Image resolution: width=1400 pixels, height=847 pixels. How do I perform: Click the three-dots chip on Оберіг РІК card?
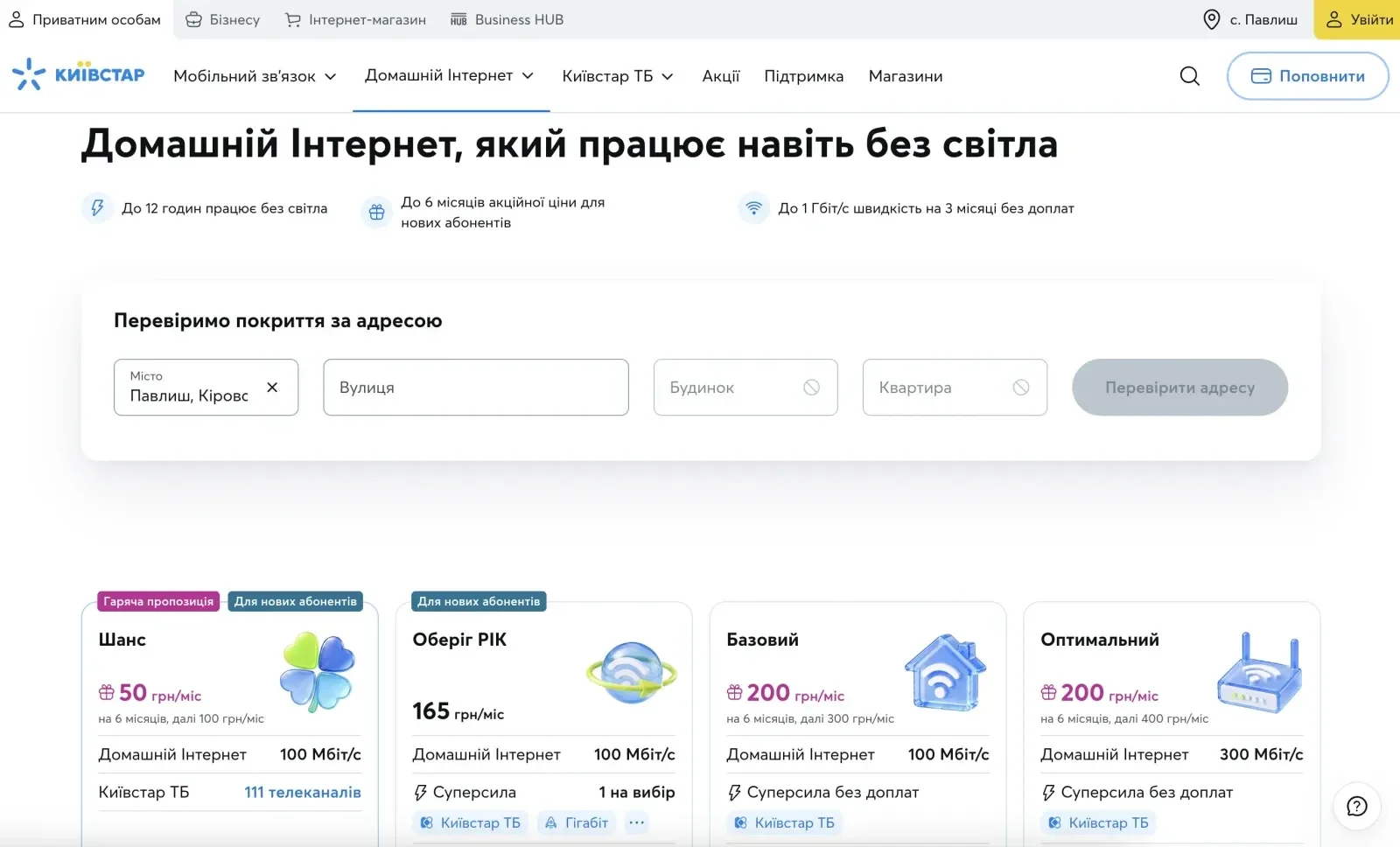coord(637,822)
